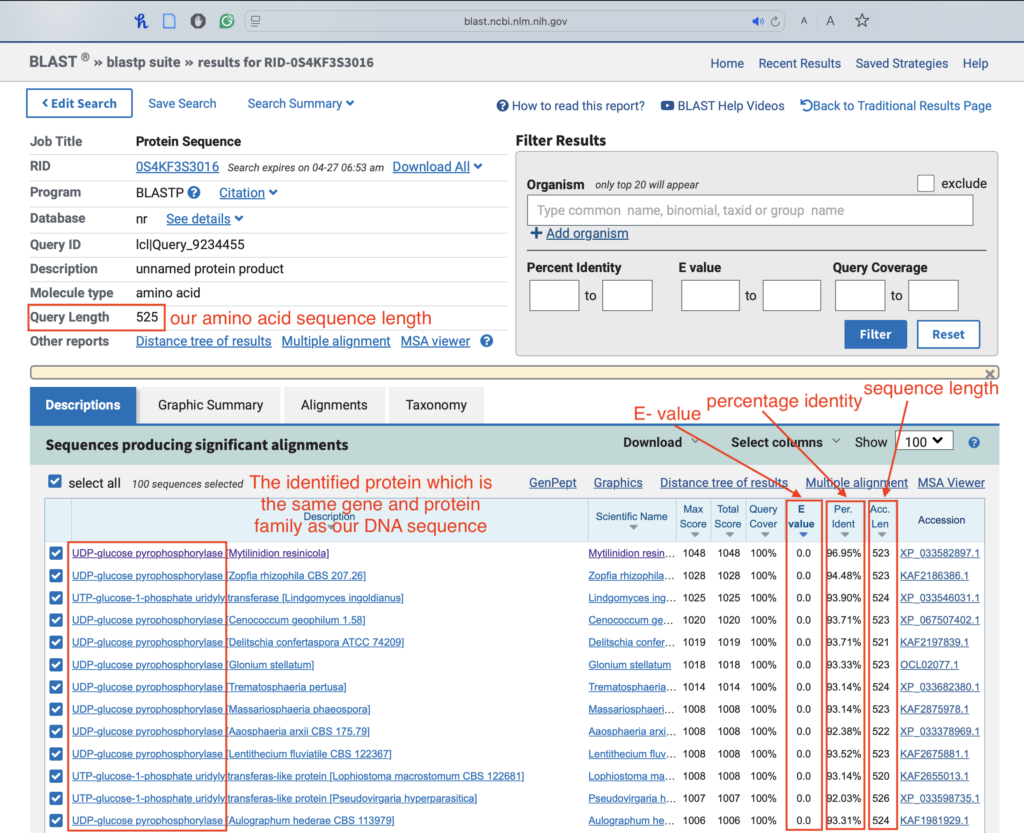Click the blue Filter button

[875, 334]
